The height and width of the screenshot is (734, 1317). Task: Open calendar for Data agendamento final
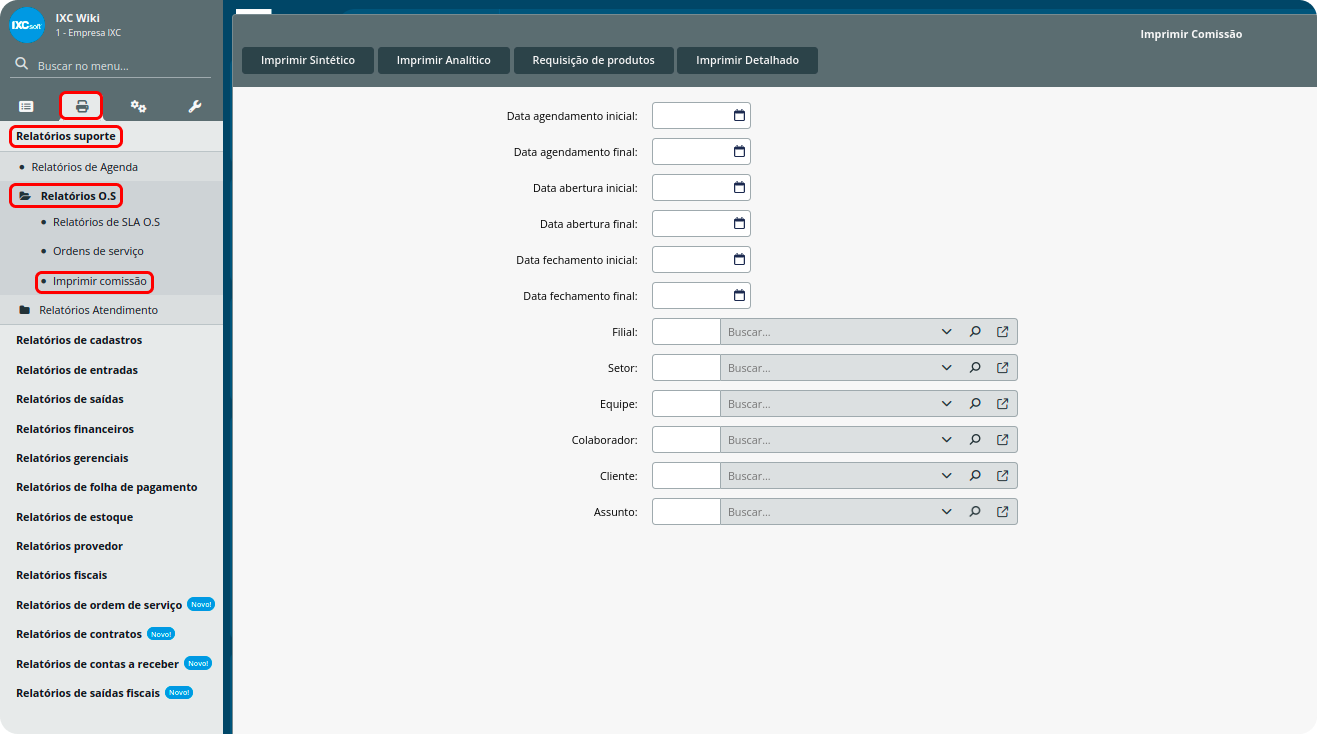739,151
